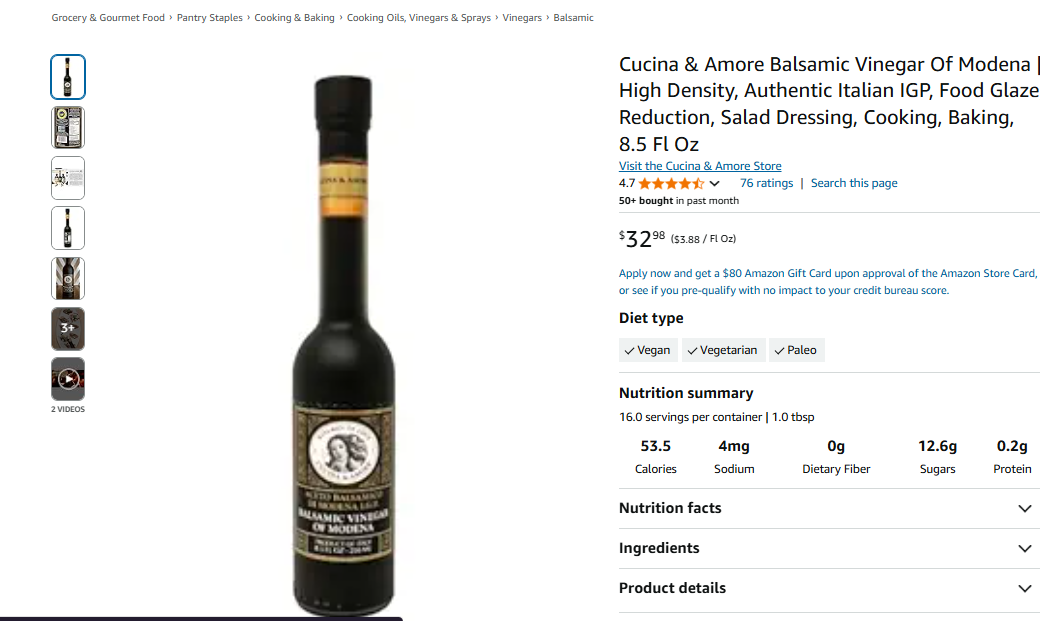
Task: Open the 3+ more images thumbnail
Action: point(68,328)
